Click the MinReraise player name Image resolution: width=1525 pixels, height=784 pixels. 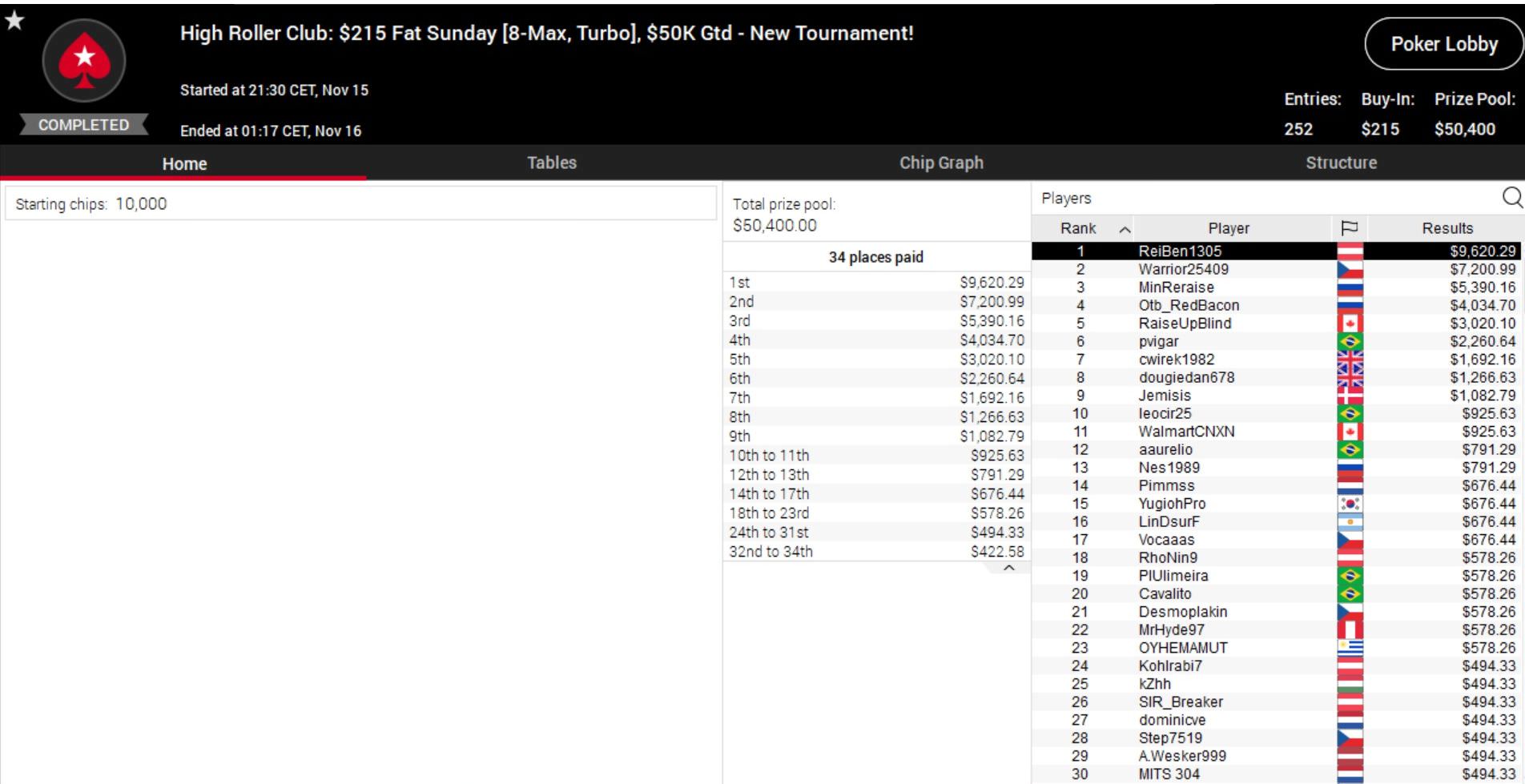1176,287
